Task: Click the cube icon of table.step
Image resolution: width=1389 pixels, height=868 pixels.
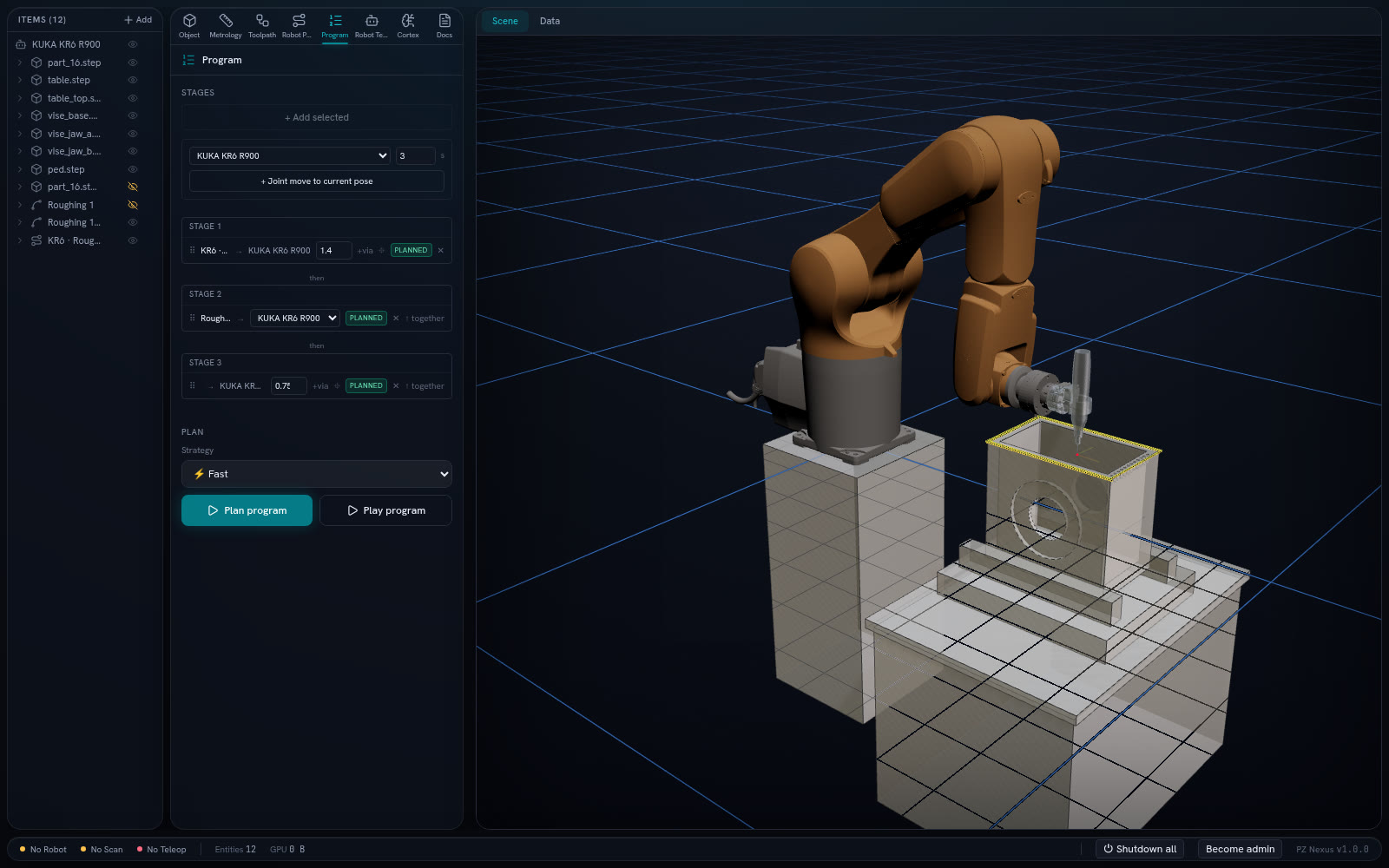Action: coord(36,80)
